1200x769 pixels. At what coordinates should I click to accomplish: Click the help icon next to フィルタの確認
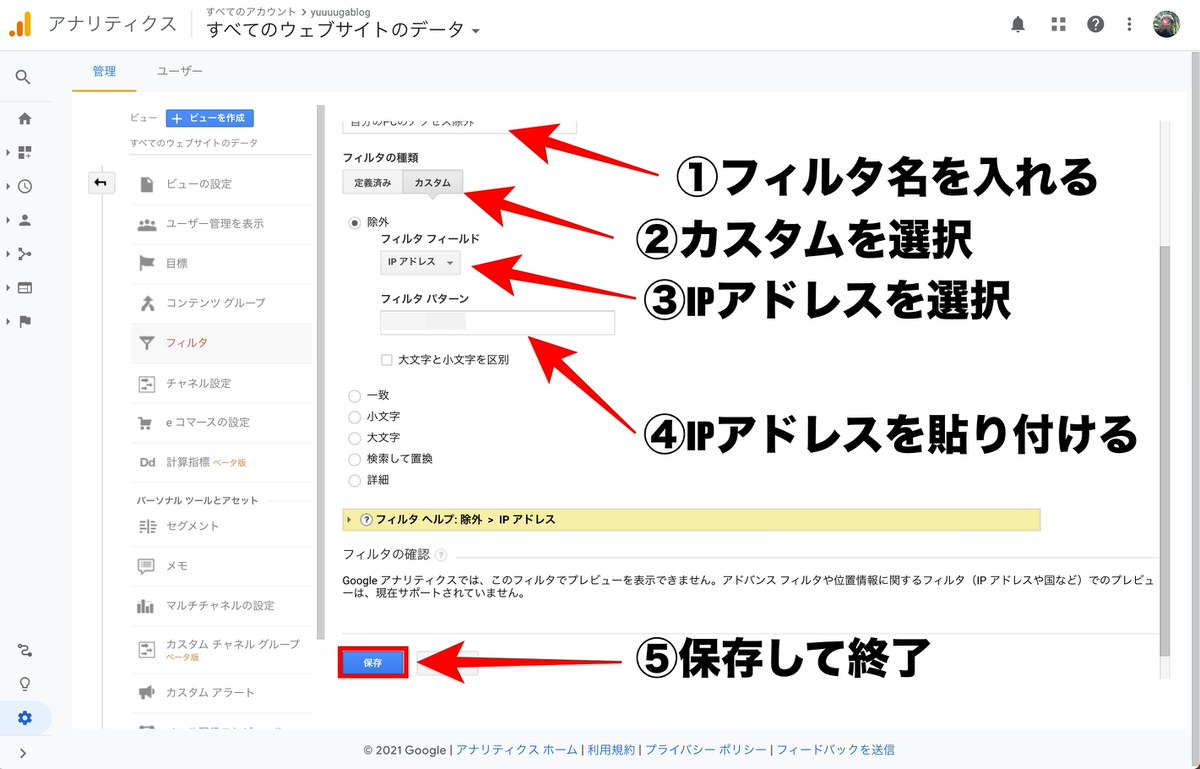(x=441, y=554)
